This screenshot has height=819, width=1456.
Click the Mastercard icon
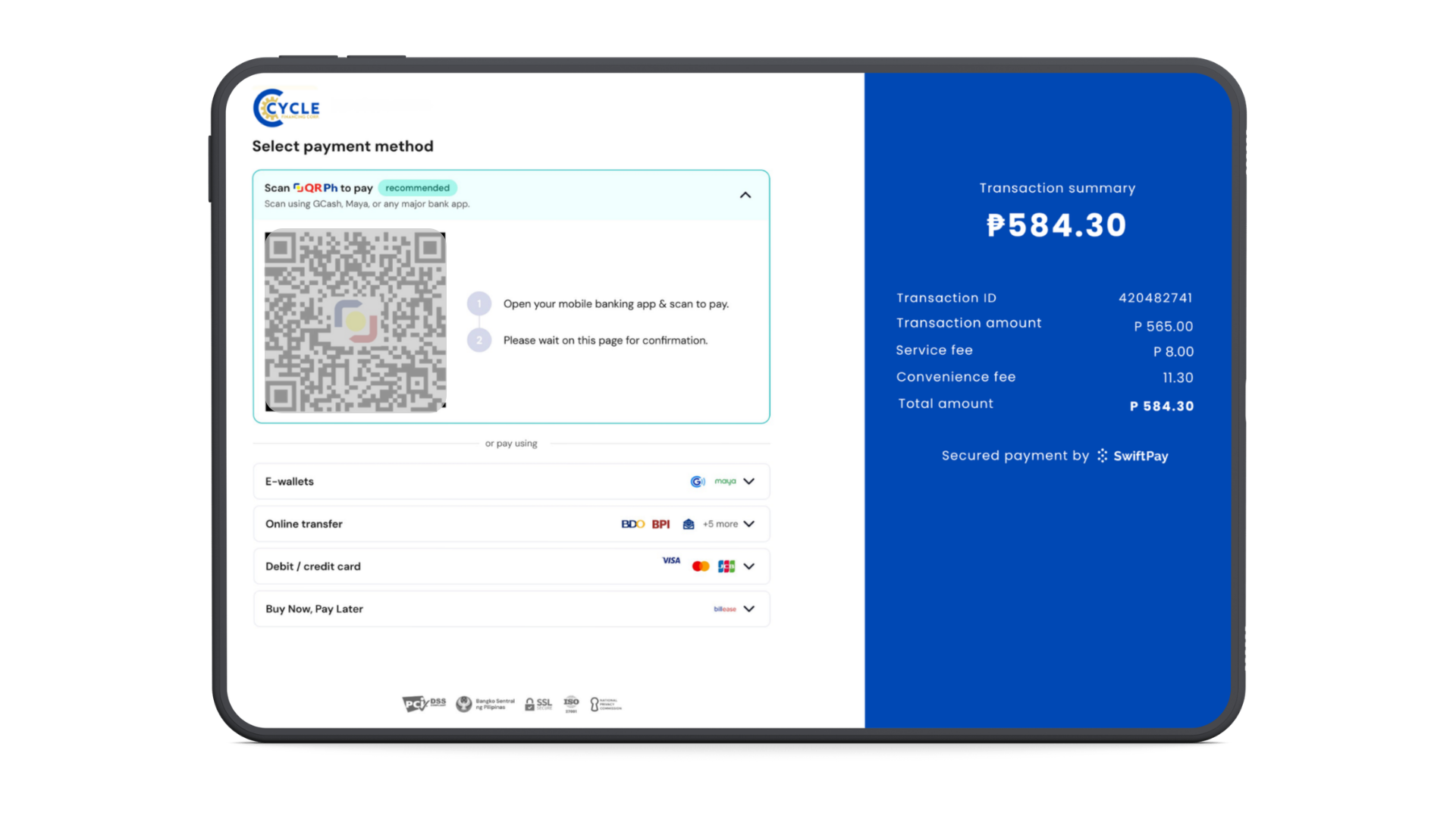coord(701,566)
